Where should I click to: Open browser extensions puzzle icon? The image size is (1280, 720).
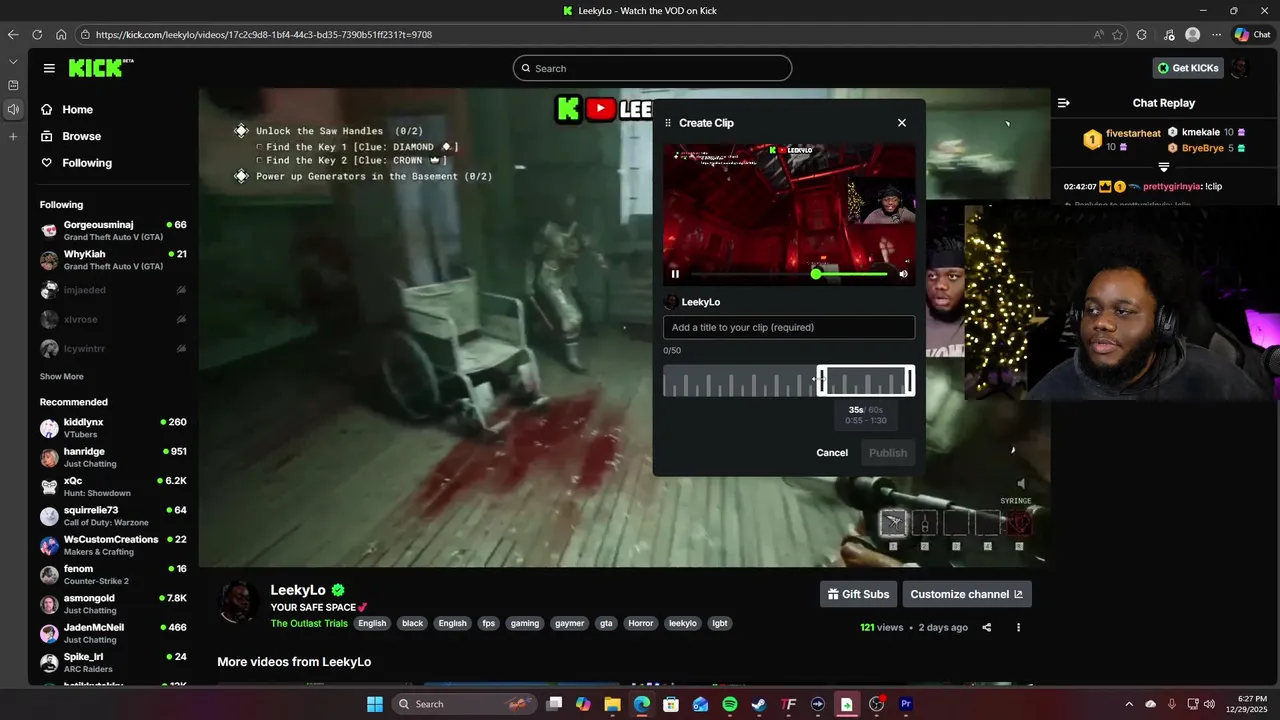[x=1142, y=34]
